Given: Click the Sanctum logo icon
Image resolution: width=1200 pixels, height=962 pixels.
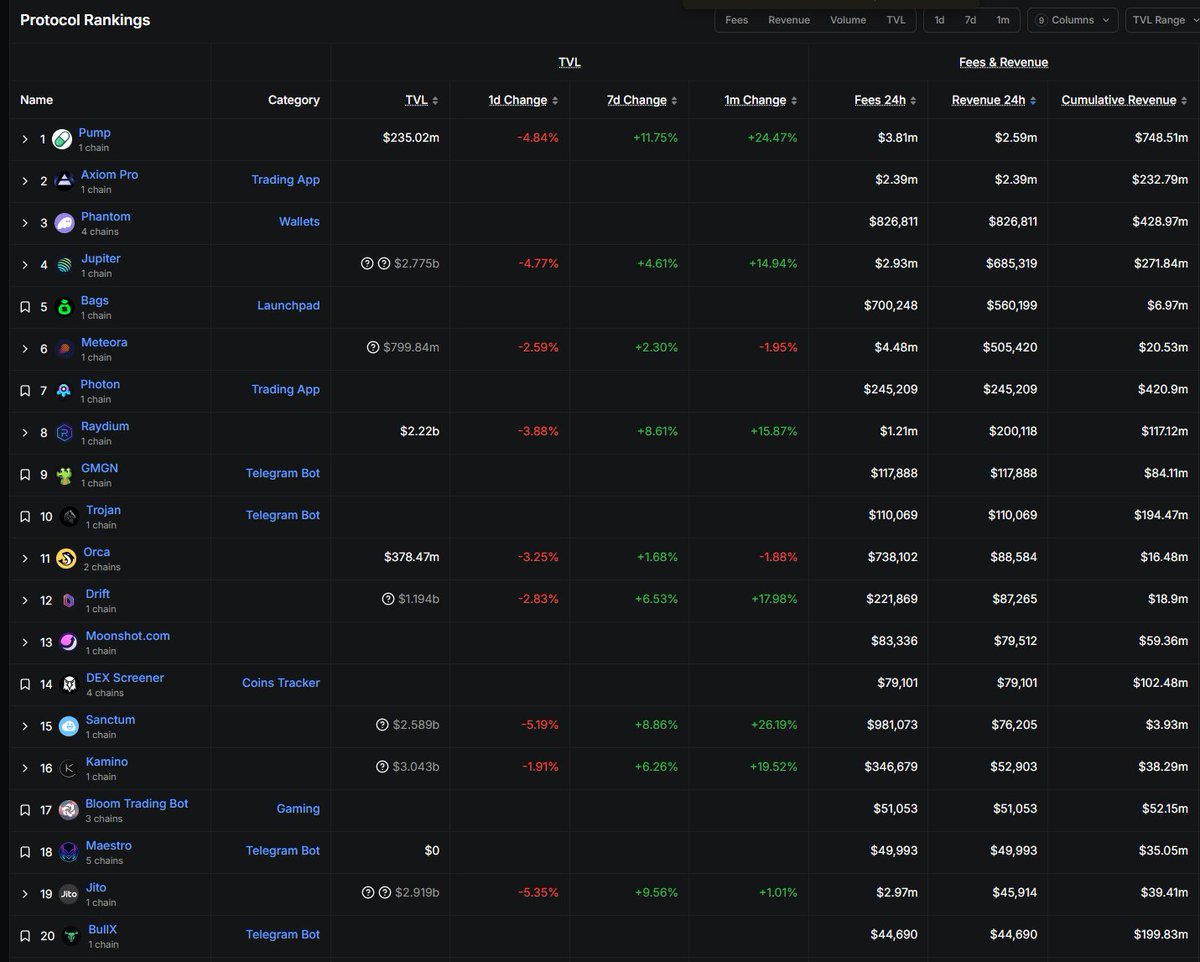Looking at the screenshot, I should pos(68,727).
